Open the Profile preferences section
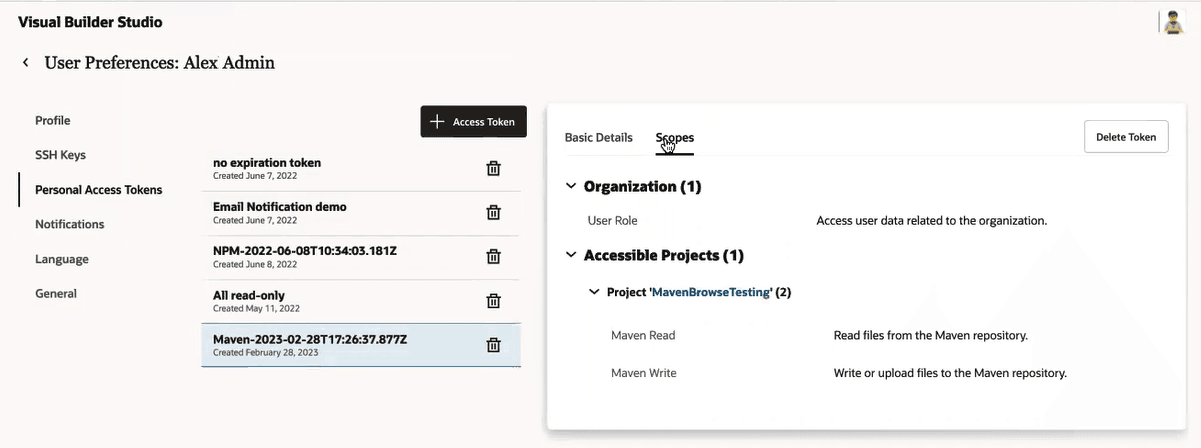This screenshot has width=1201, height=448. pos(53,121)
